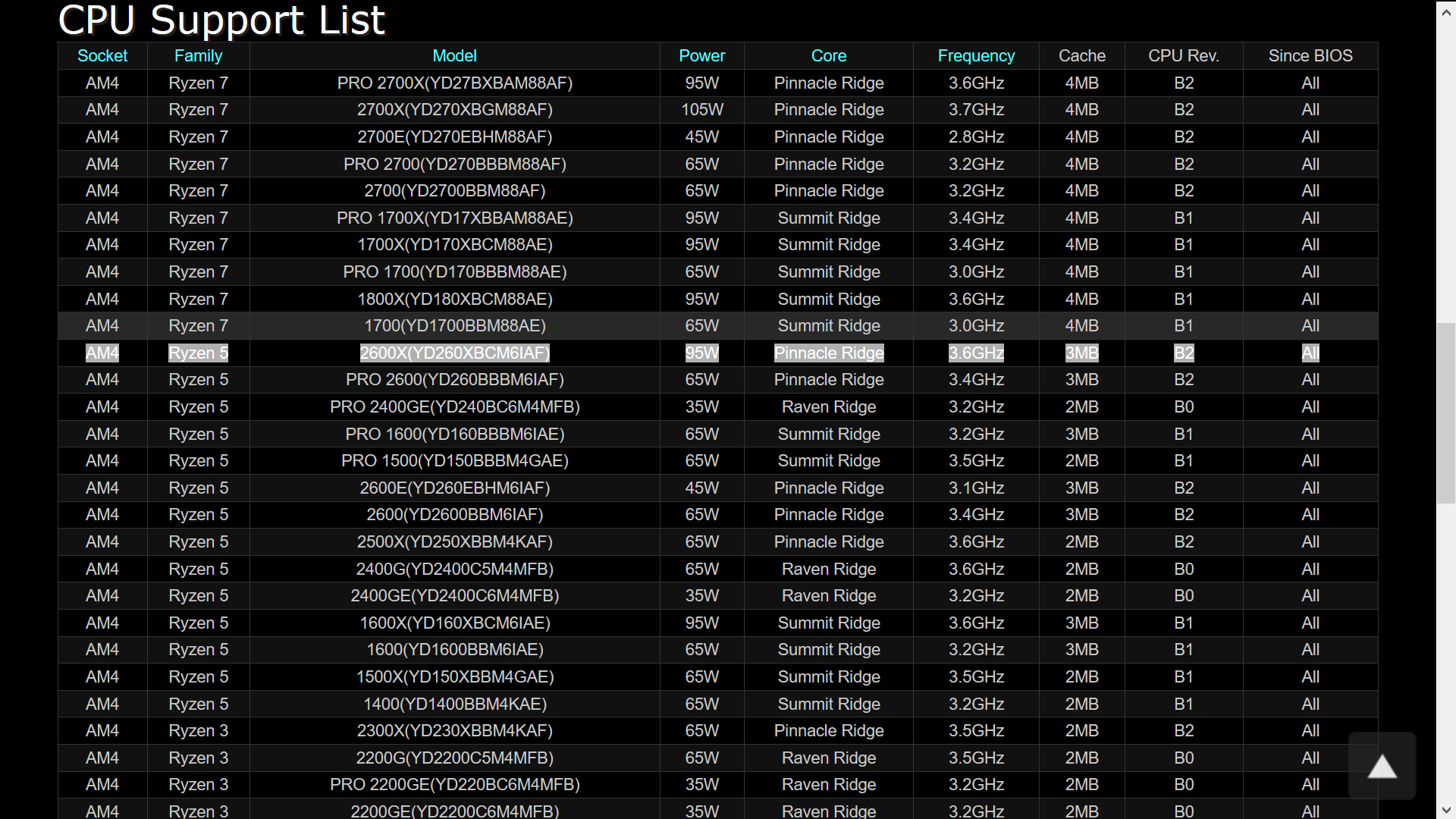Click the Power column header
Screen dimensions: 1456x819
701,56
